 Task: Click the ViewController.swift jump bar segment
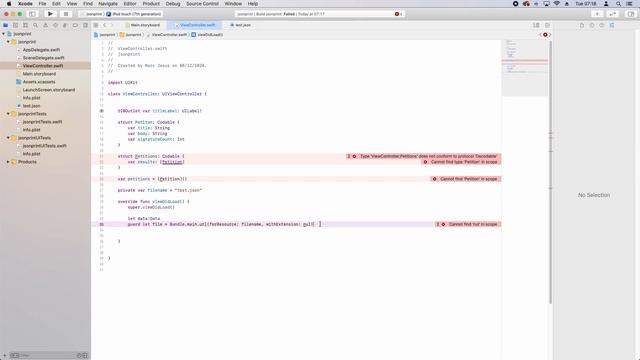click(x=167, y=35)
